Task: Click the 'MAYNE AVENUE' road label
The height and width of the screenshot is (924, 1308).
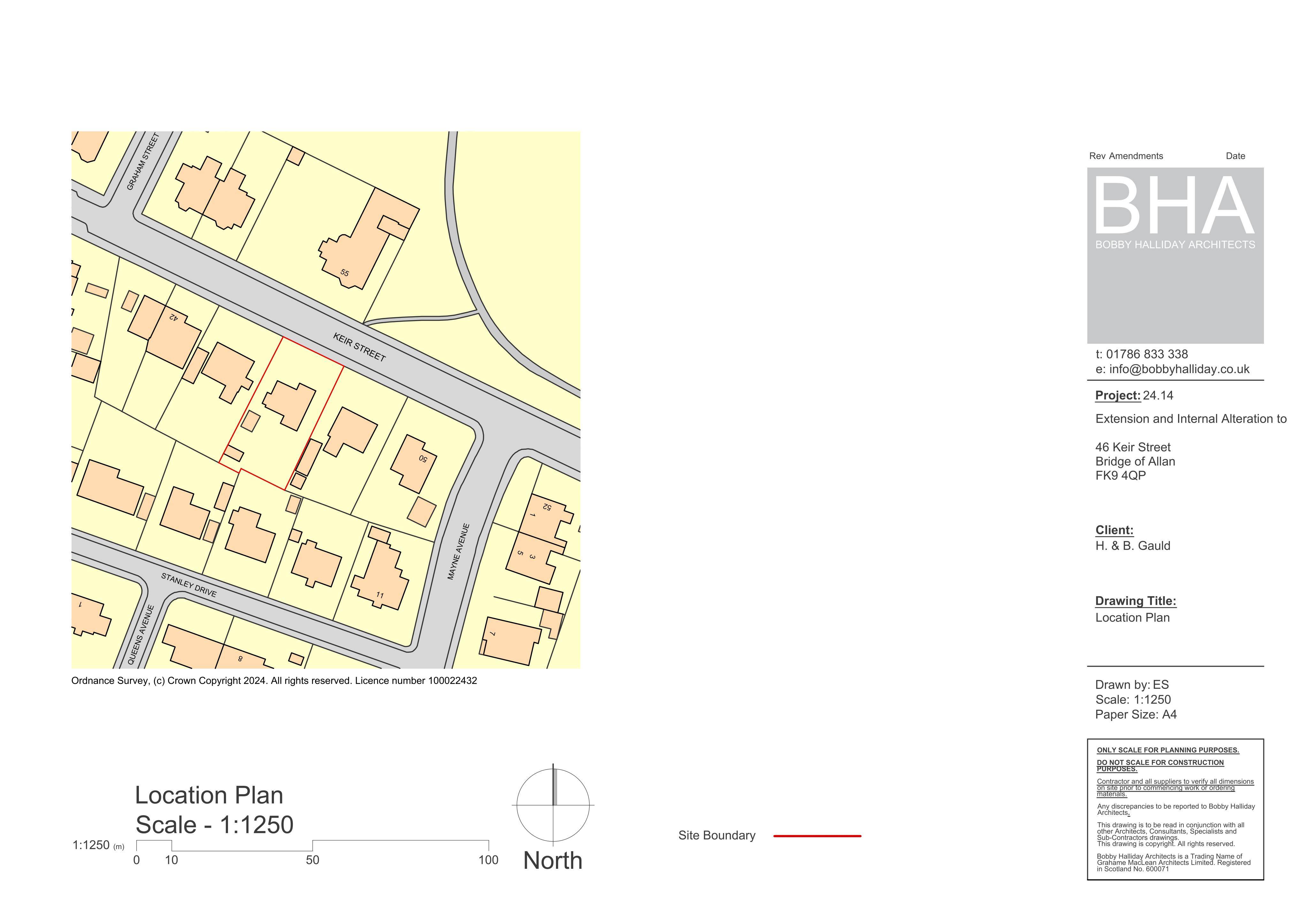Action: pos(459,552)
